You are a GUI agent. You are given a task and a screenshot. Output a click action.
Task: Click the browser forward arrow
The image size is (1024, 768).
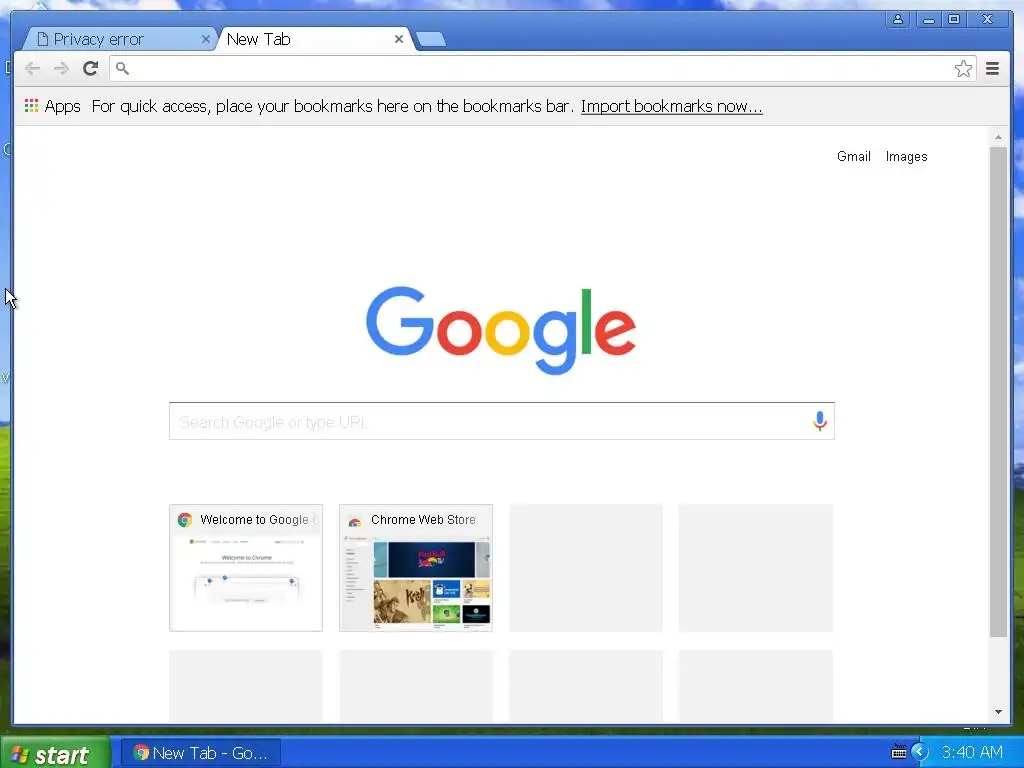point(61,68)
